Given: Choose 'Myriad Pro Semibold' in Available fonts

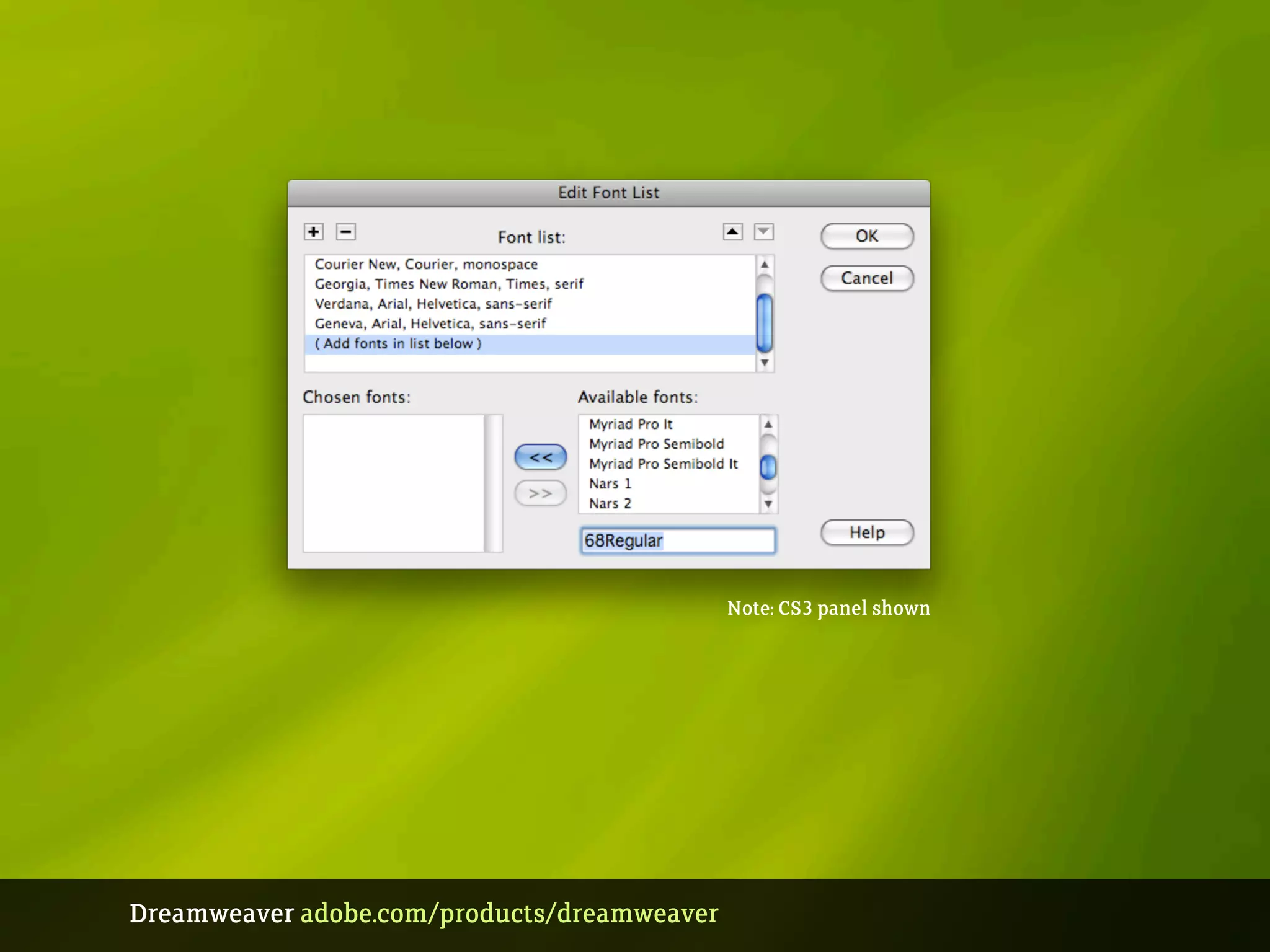Looking at the screenshot, I should pyautogui.click(x=668, y=444).
